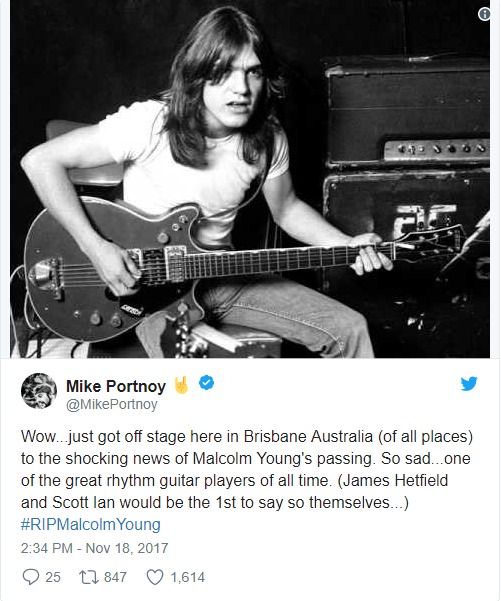Image resolution: width=501 pixels, height=601 pixels.
Task: Click the reply speech bubble icon
Action: (x=31, y=577)
